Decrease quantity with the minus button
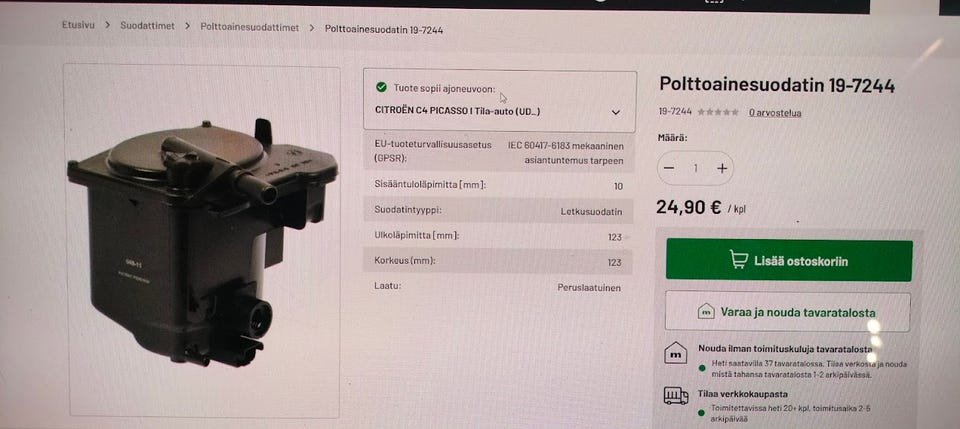960x429 pixels. pyautogui.click(x=669, y=168)
